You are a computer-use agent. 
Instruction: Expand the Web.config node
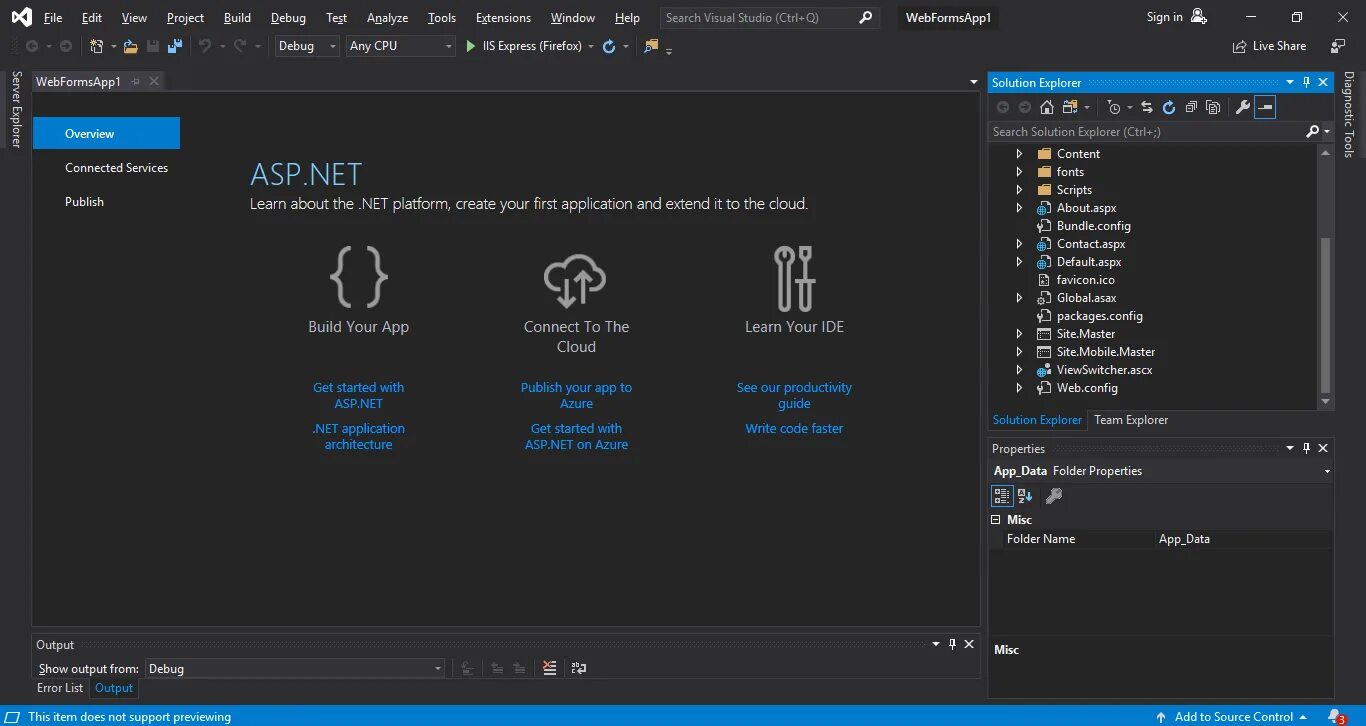[x=1019, y=388]
